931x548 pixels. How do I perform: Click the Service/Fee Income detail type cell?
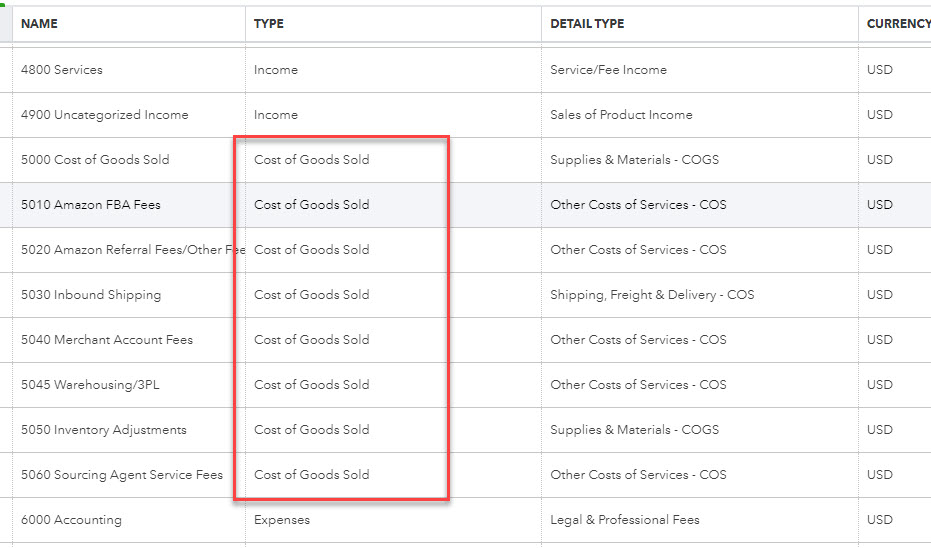(x=608, y=70)
